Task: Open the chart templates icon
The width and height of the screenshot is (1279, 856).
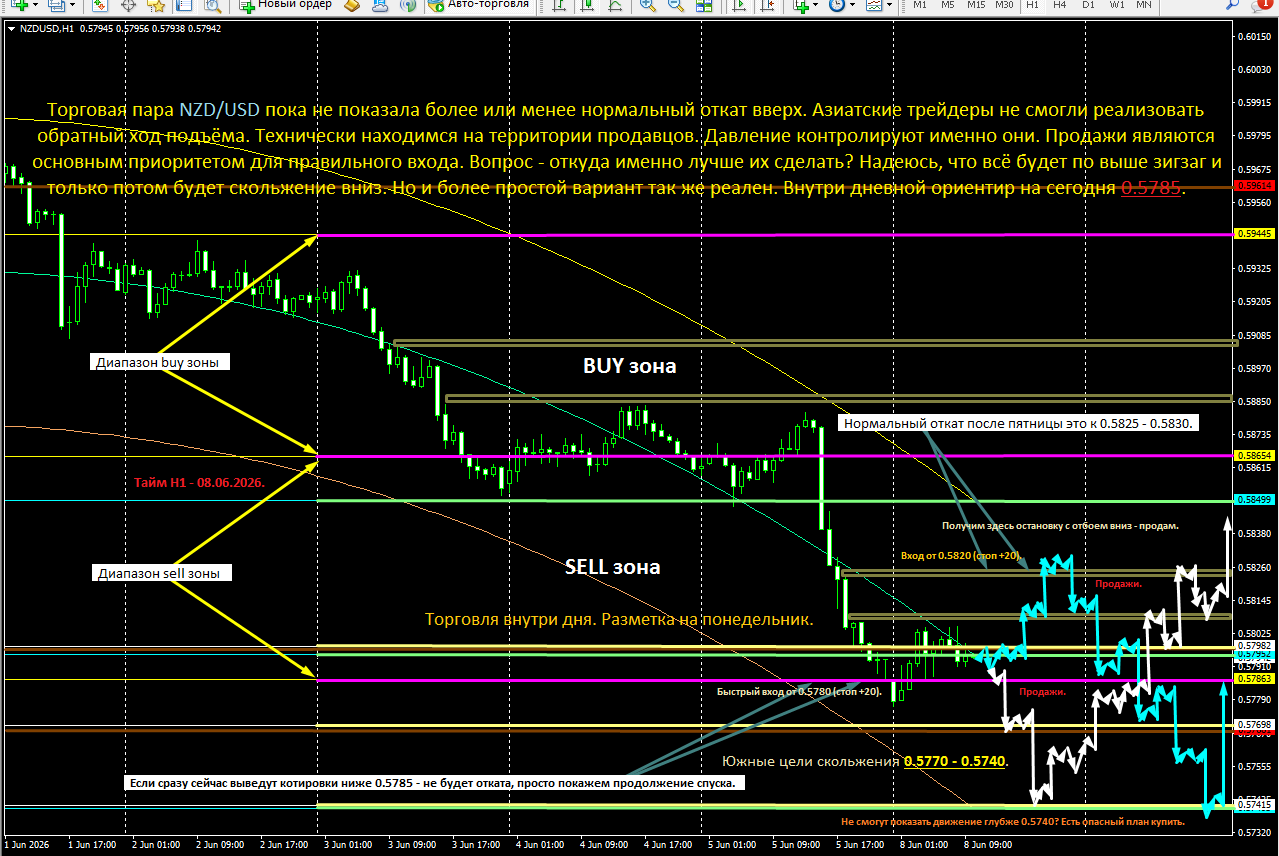Action: pyautogui.click(x=873, y=5)
